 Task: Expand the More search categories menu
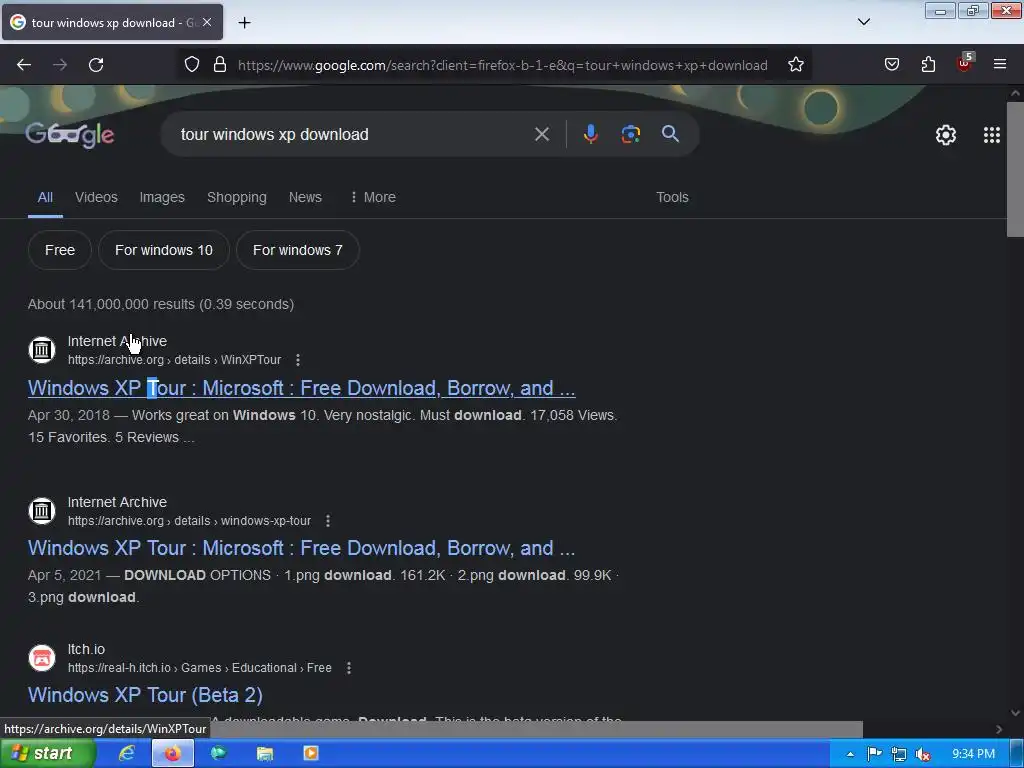[373, 197]
